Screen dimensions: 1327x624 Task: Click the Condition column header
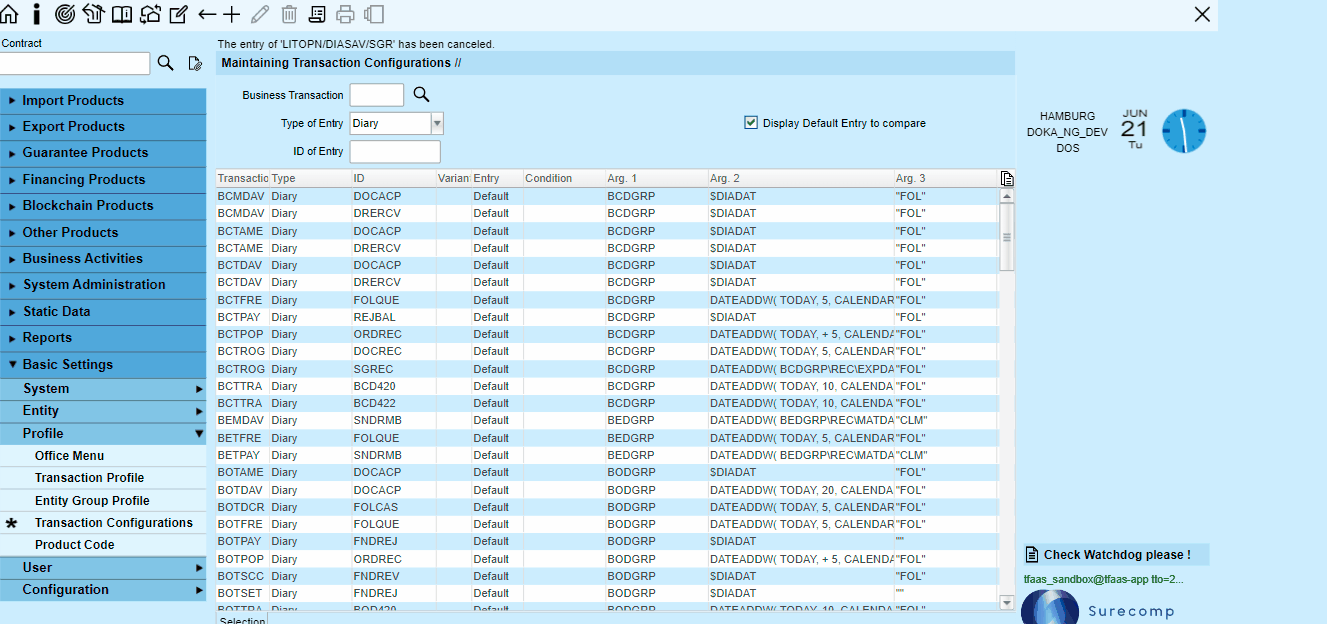coord(563,178)
